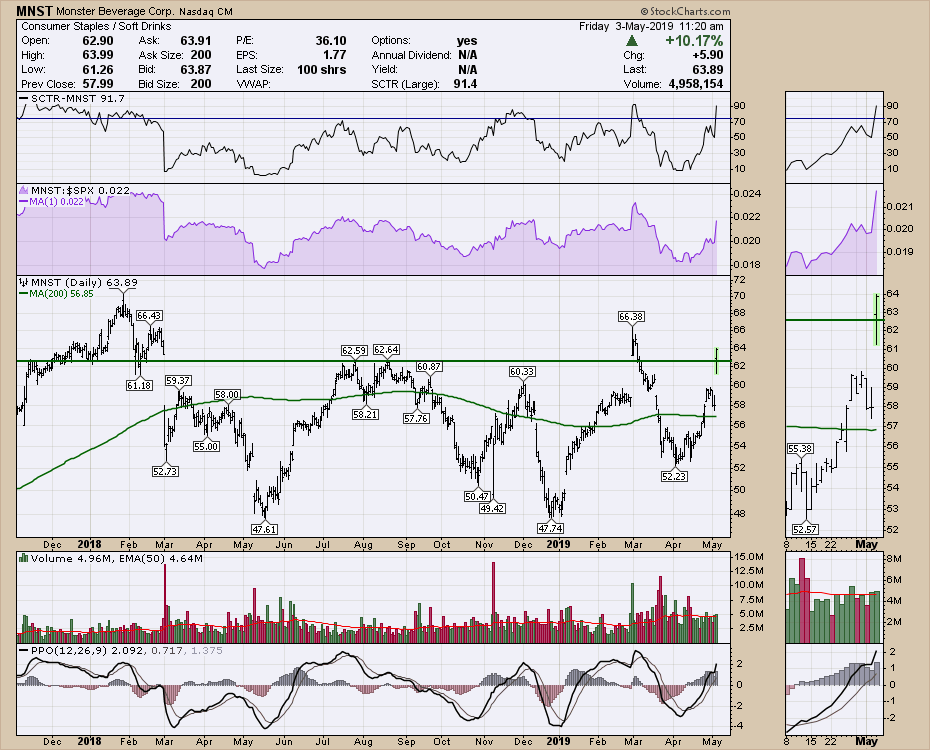This screenshot has width=930, height=750.
Task: Click the High price 63.99
Action: tap(98, 55)
